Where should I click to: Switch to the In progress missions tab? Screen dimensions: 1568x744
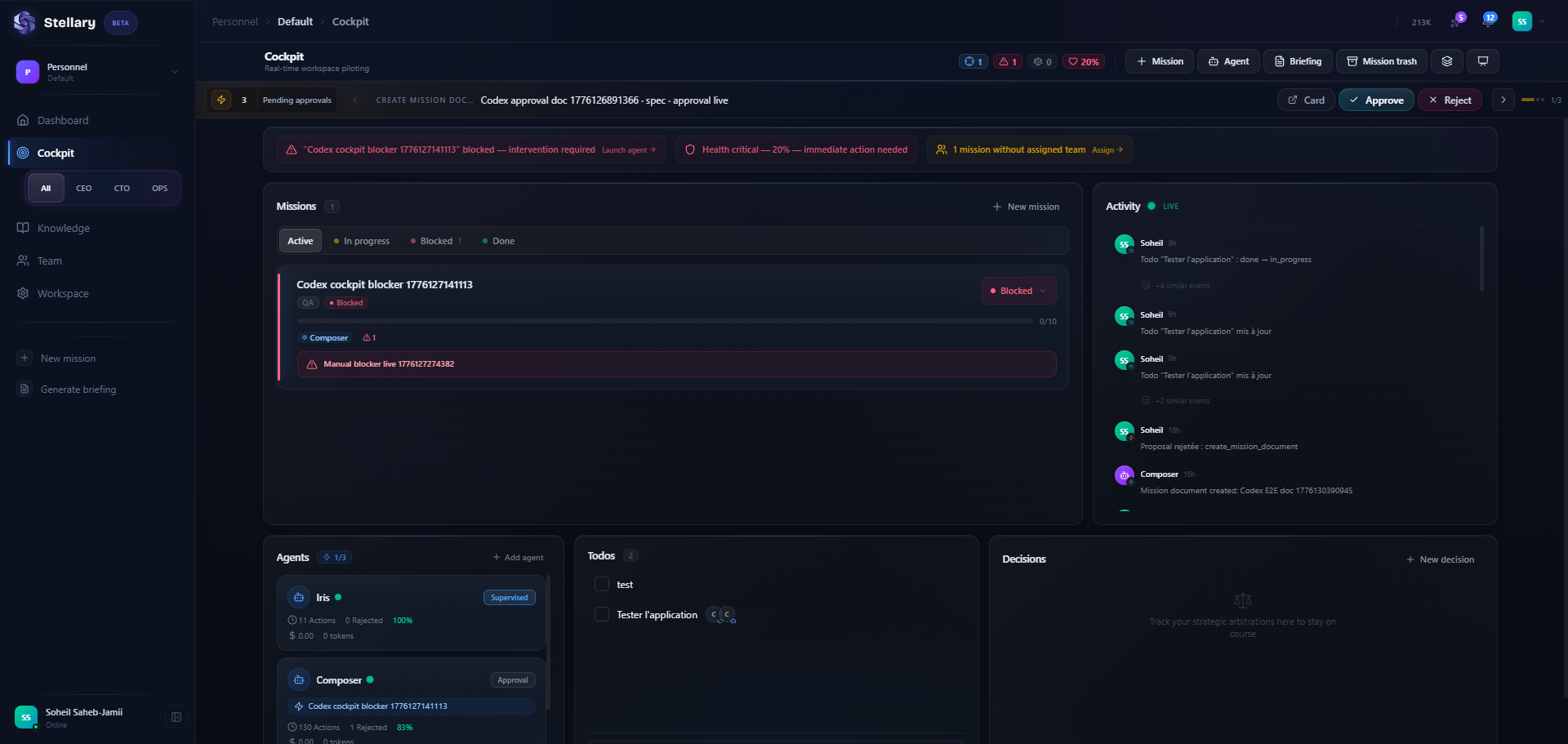click(362, 241)
